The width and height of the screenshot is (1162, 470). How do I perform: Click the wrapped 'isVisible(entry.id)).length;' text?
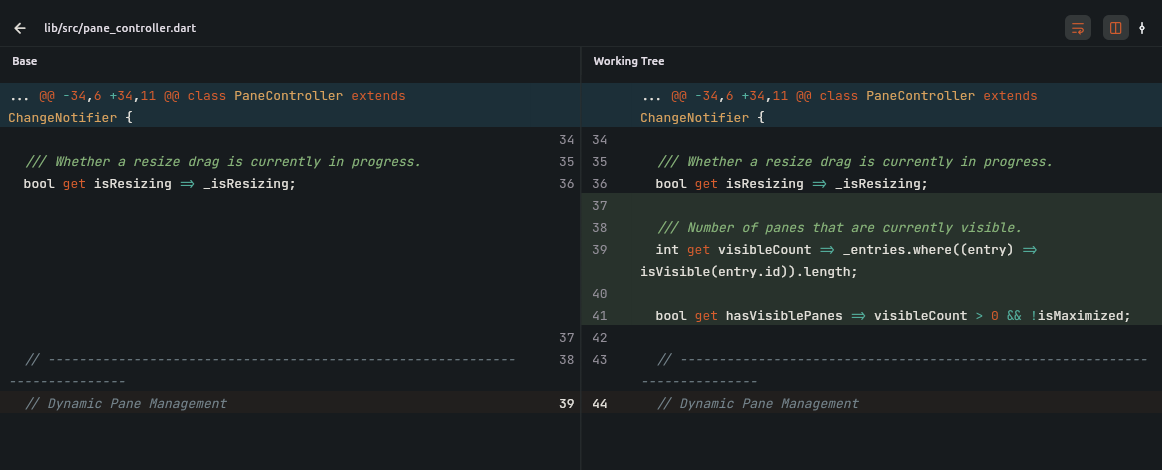(748, 272)
